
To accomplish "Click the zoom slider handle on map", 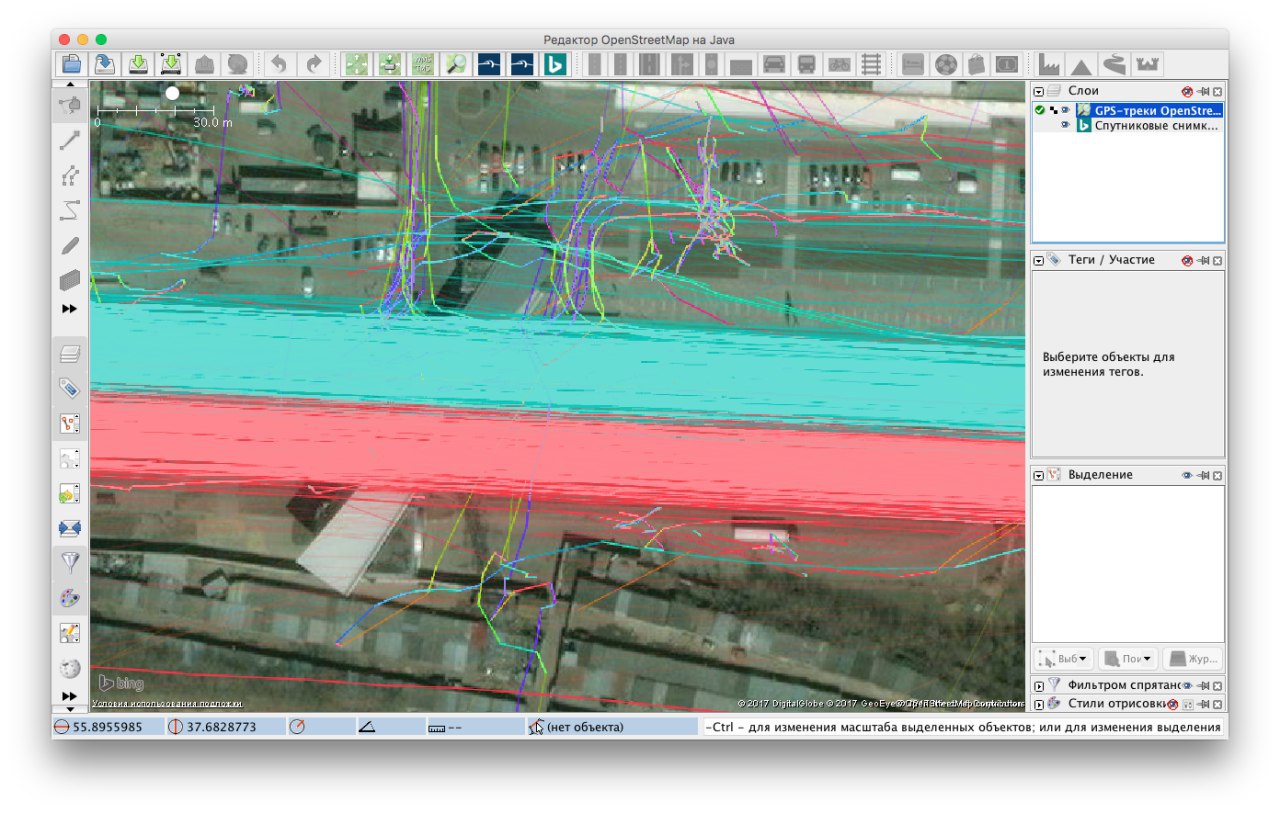I will (x=172, y=93).
